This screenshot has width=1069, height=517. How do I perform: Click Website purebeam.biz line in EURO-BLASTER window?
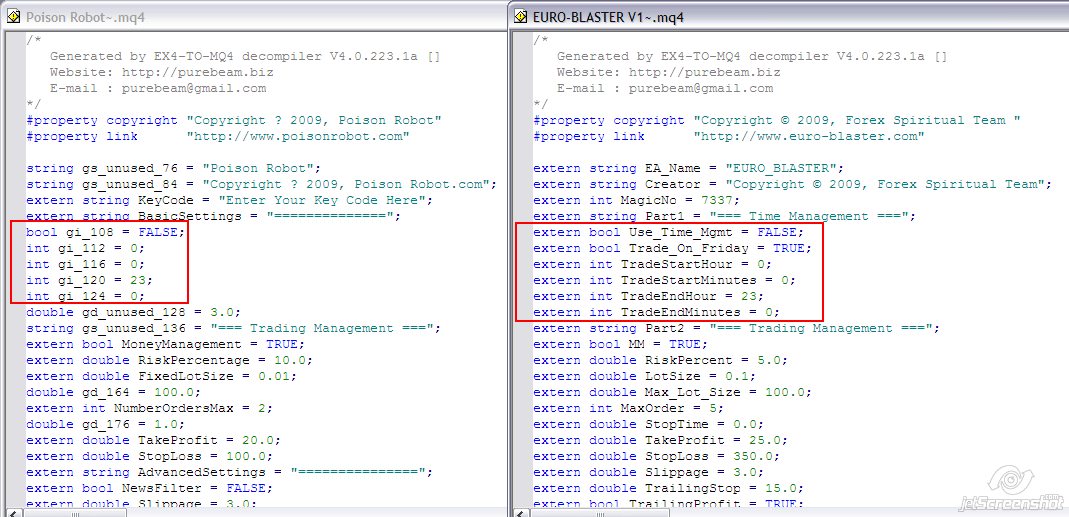pyautogui.click(x=669, y=72)
